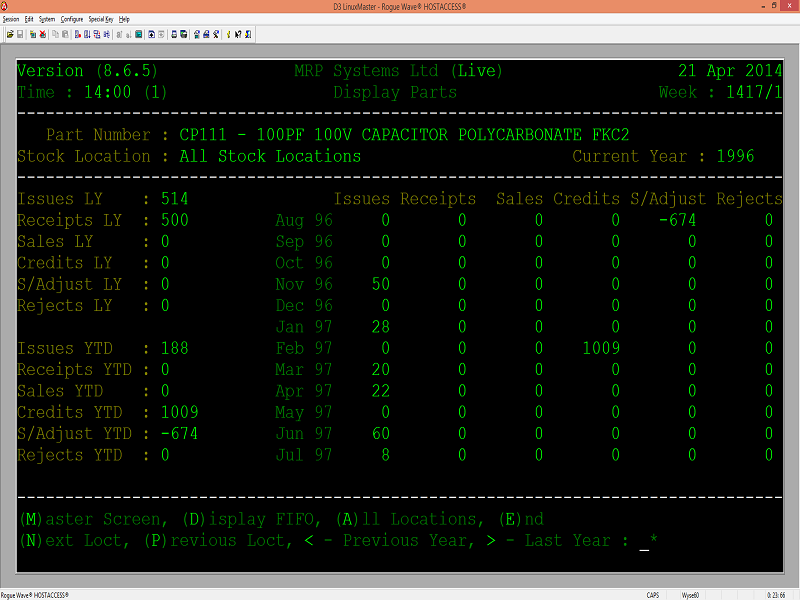The width and height of the screenshot is (800, 600).
Task: Click the teal terminal screen icon
Action: tap(138, 34)
